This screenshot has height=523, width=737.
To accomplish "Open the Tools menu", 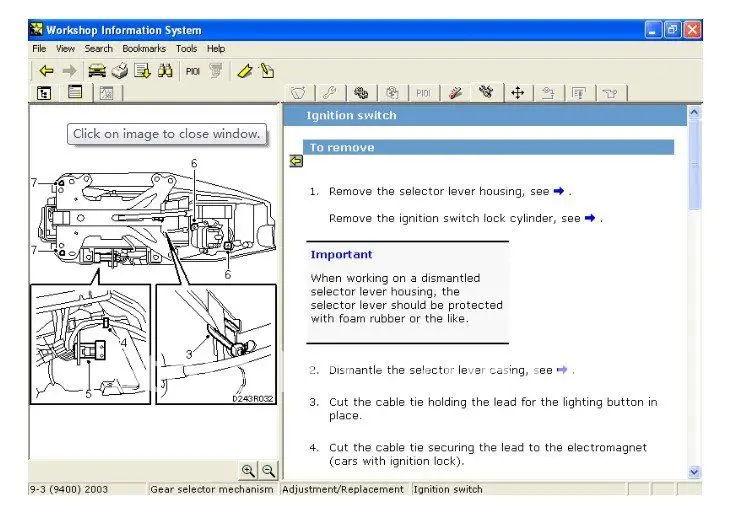I will (187, 48).
